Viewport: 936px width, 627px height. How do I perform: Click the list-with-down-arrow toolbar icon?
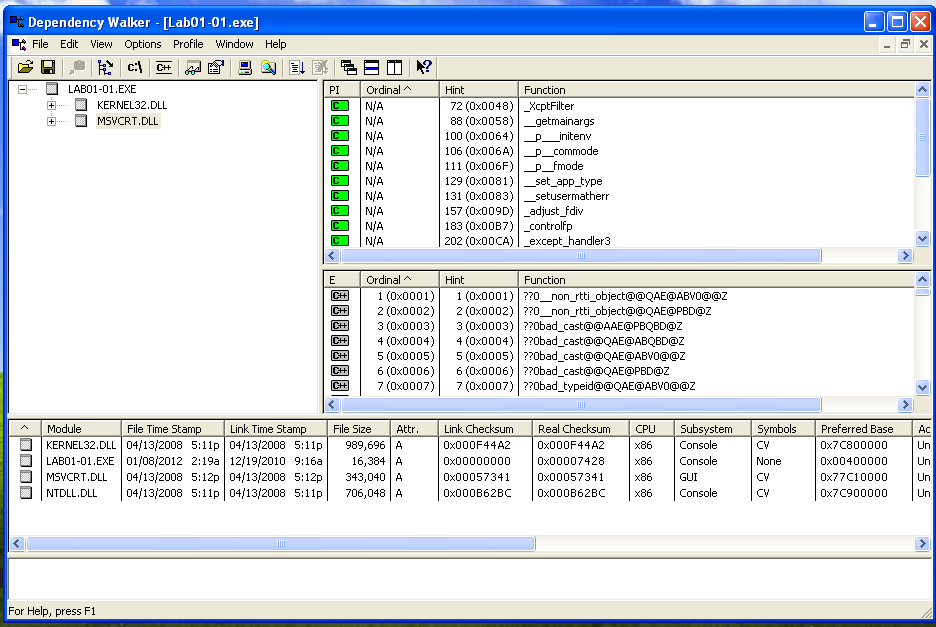[x=297, y=67]
